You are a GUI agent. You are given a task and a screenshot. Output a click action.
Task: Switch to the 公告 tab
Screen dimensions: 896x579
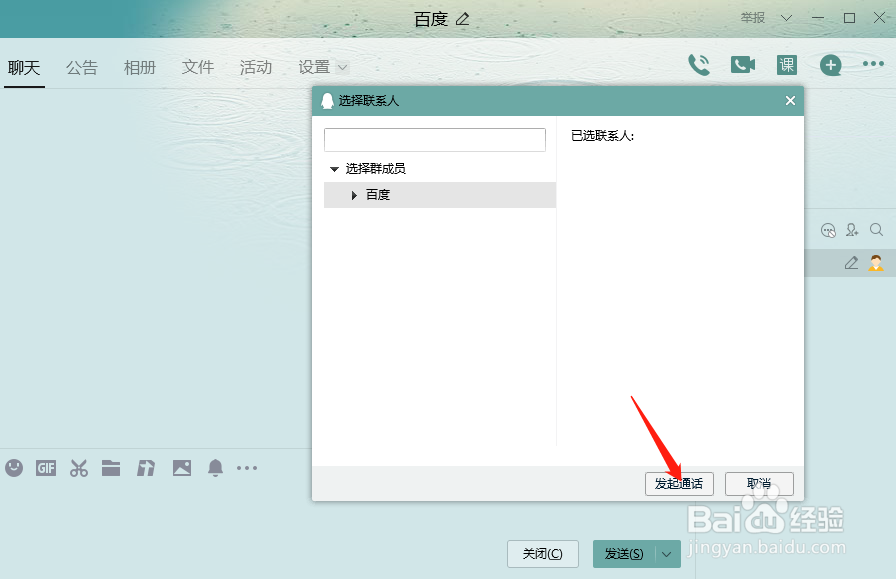(x=82, y=67)
